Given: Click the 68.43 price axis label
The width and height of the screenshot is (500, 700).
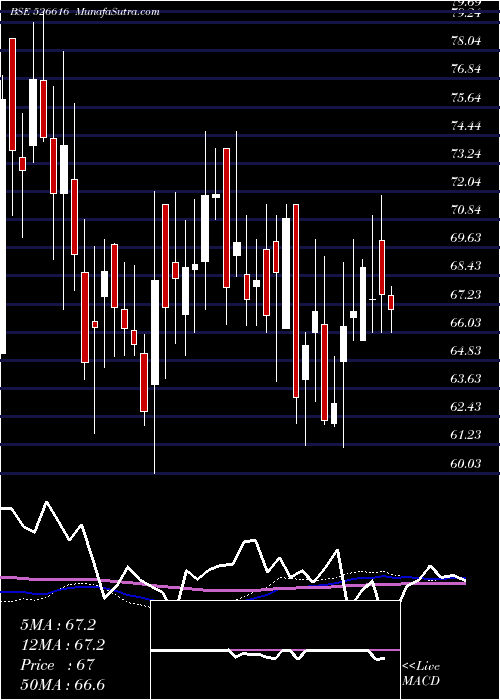Looking at the screenshot, I should [x=466, y=266].
